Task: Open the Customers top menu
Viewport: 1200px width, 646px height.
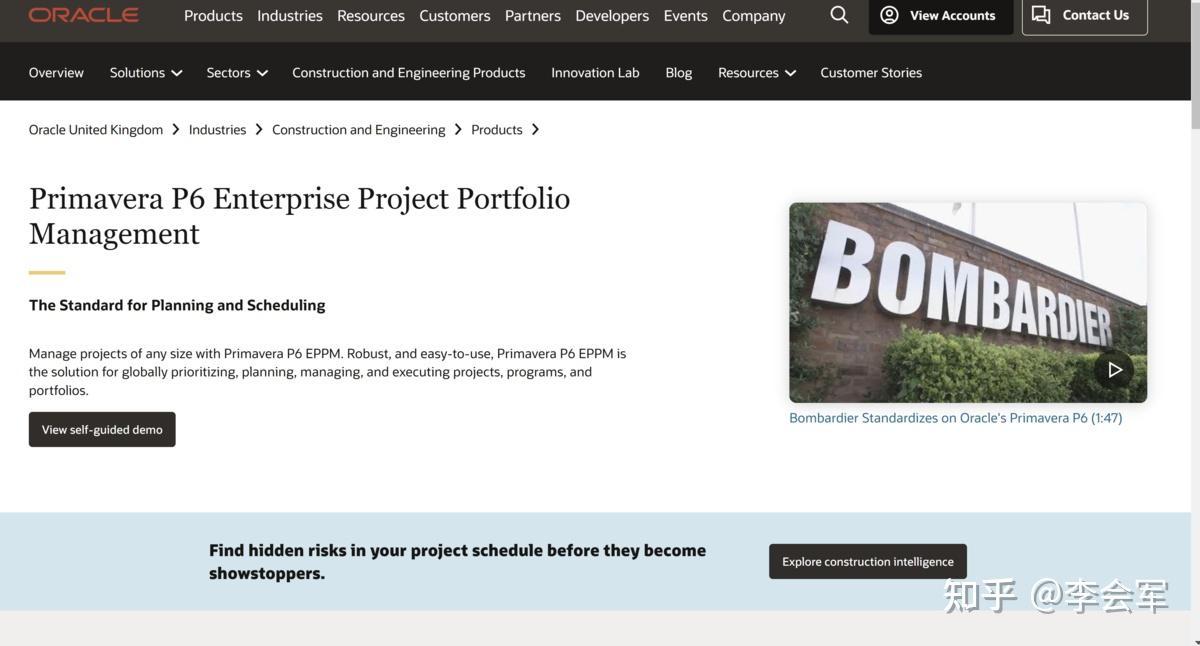Action: tap(455, 16)
